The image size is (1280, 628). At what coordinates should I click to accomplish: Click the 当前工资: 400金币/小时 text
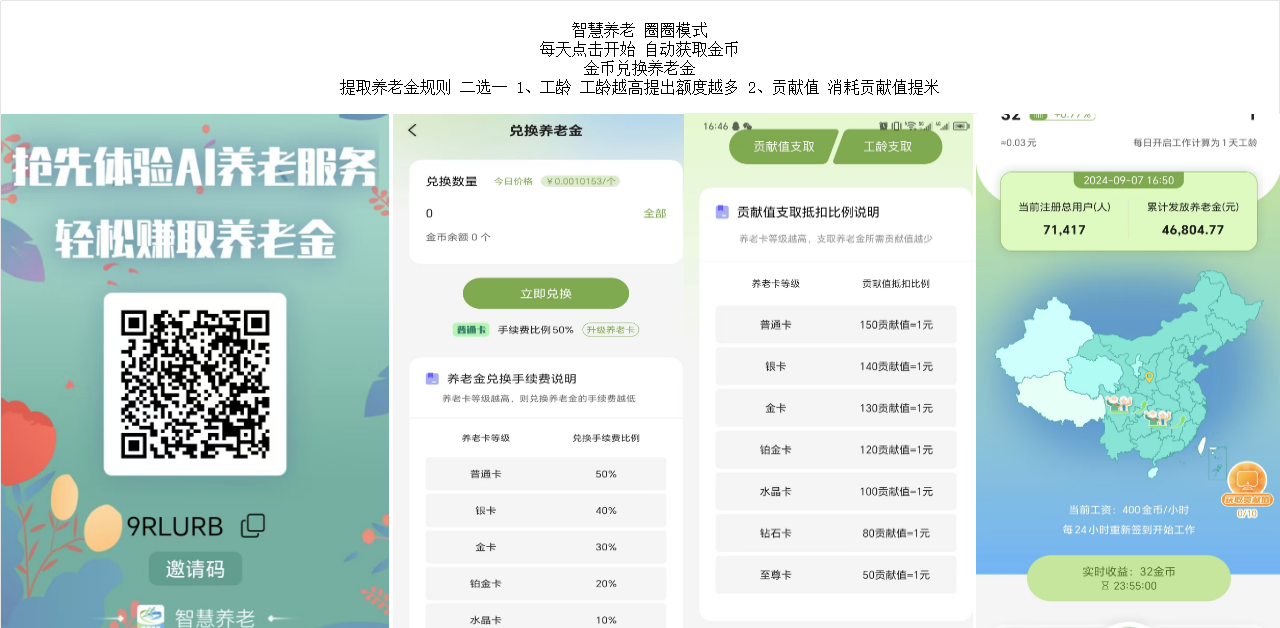[1129, 509]
